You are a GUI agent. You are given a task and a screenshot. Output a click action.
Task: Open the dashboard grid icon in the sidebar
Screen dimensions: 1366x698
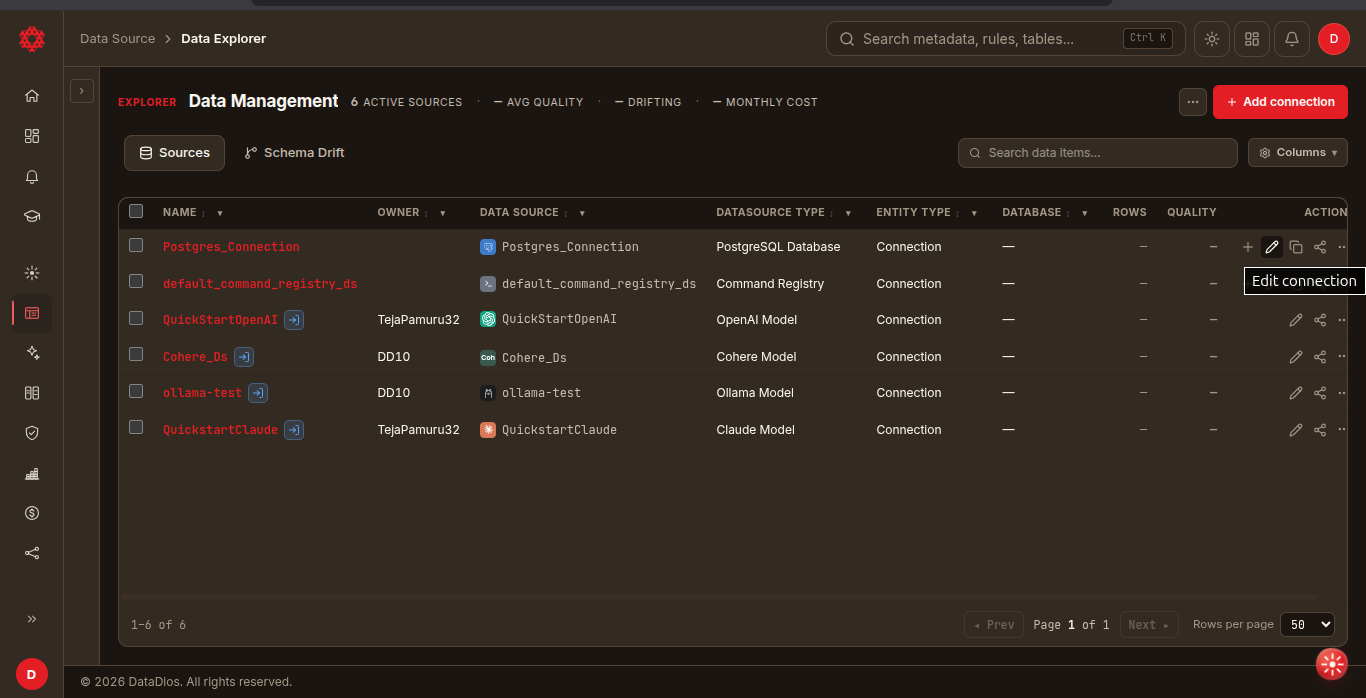click(32, 136)
